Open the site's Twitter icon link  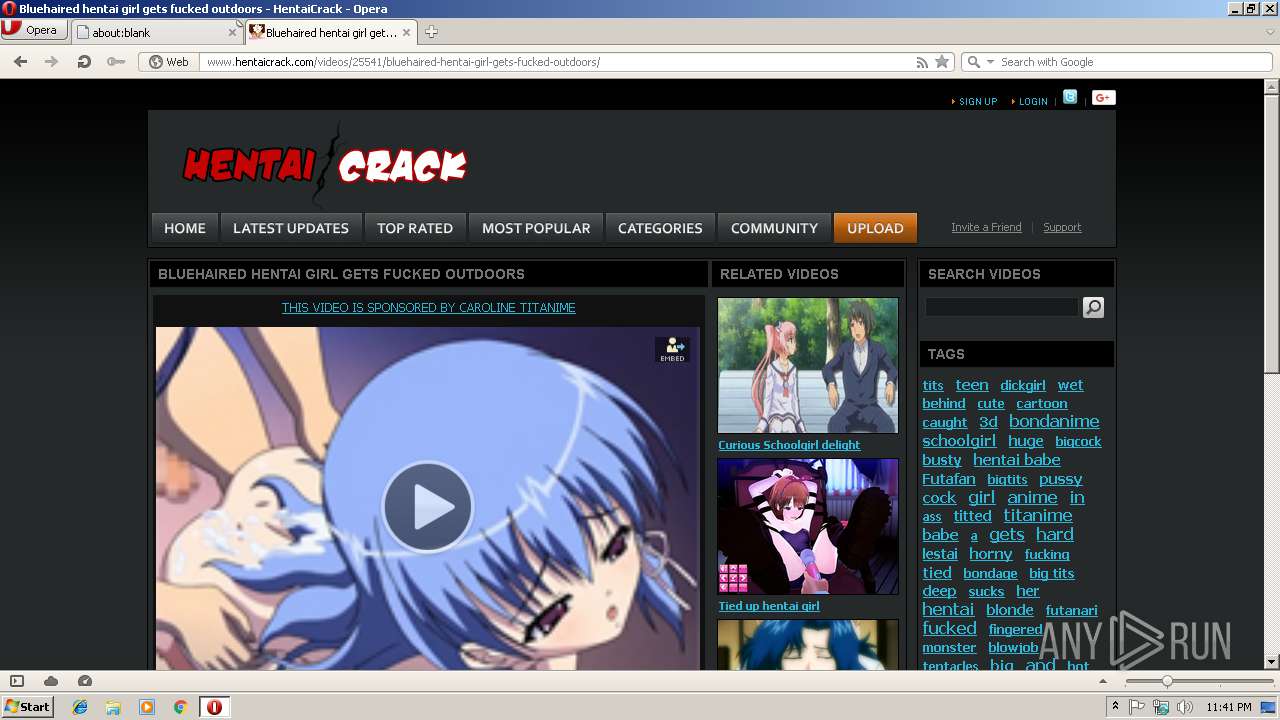(x=1070, y=97)
